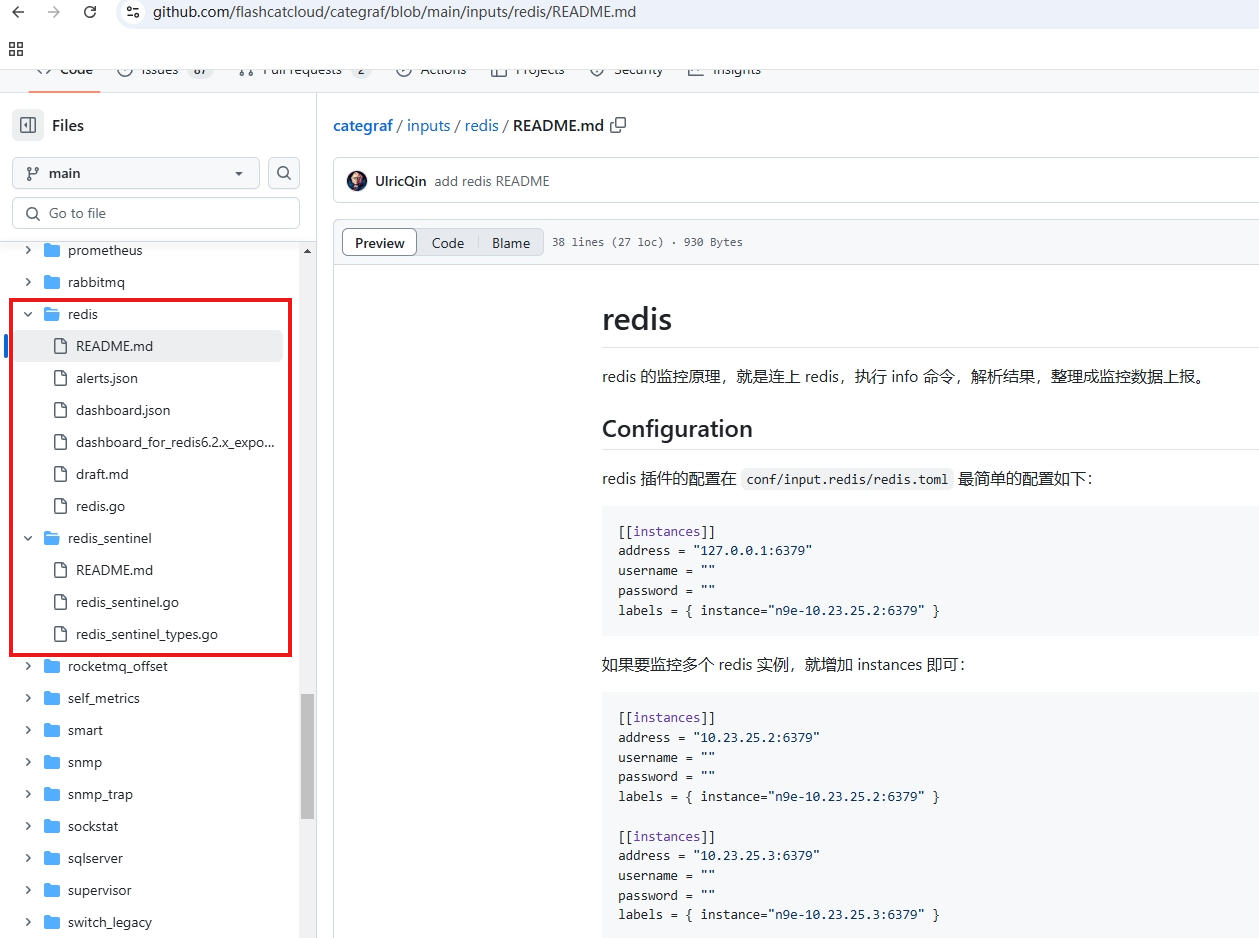This screenshot has height=938, width=1259.
Task: Copy path icon next to README.md breadcrumb
Action: pos(618,125)
